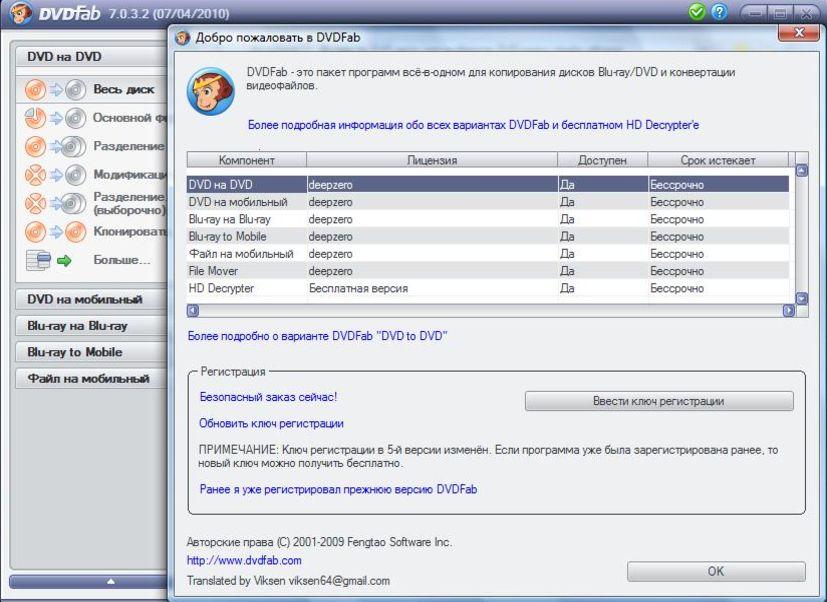Confirm the dialog with OK button

tap(716, 571)
